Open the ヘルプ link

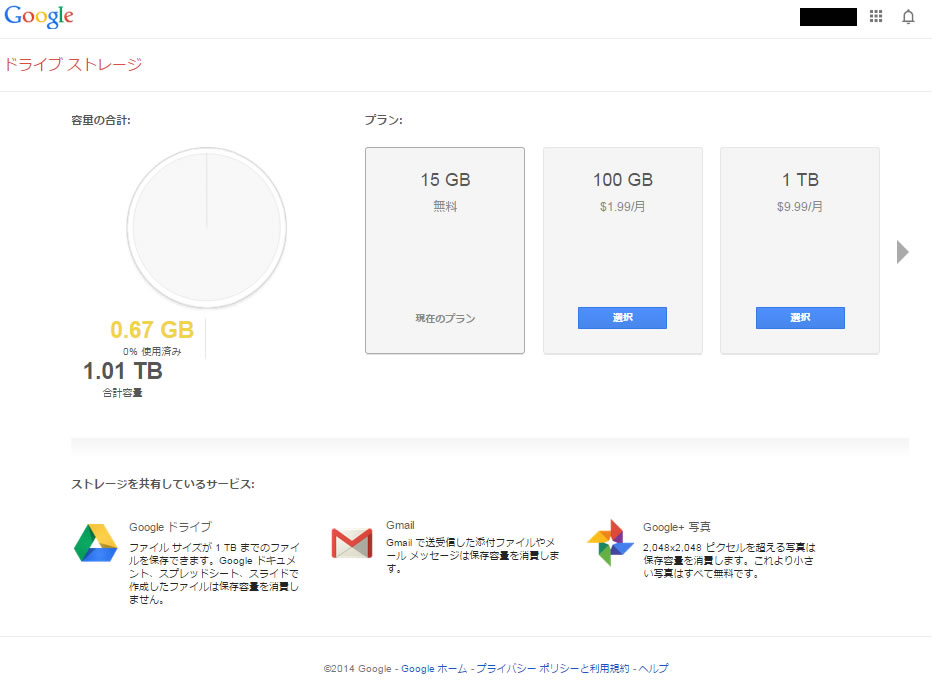pos(655,668)
